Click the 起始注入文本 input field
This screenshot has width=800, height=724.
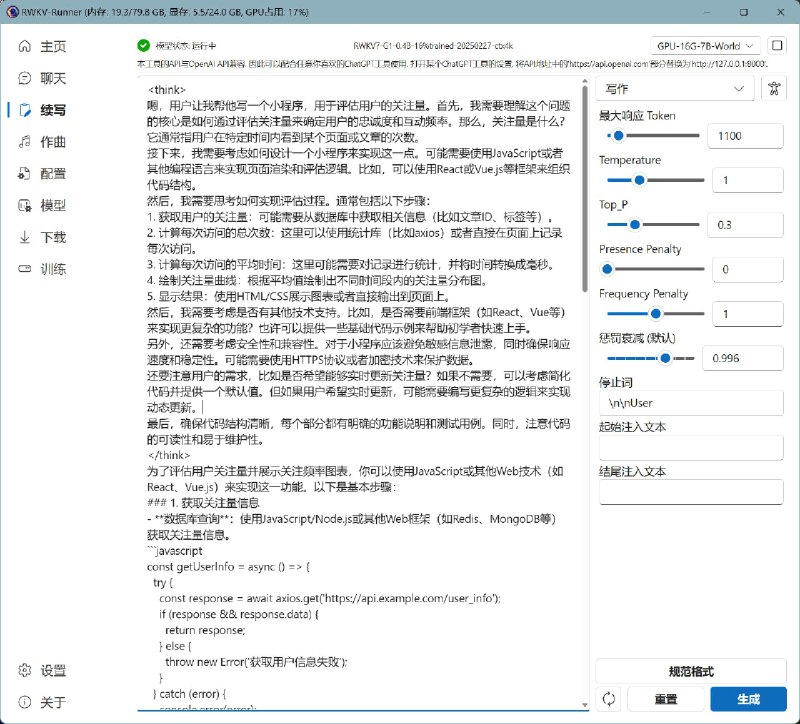(691, 447)
